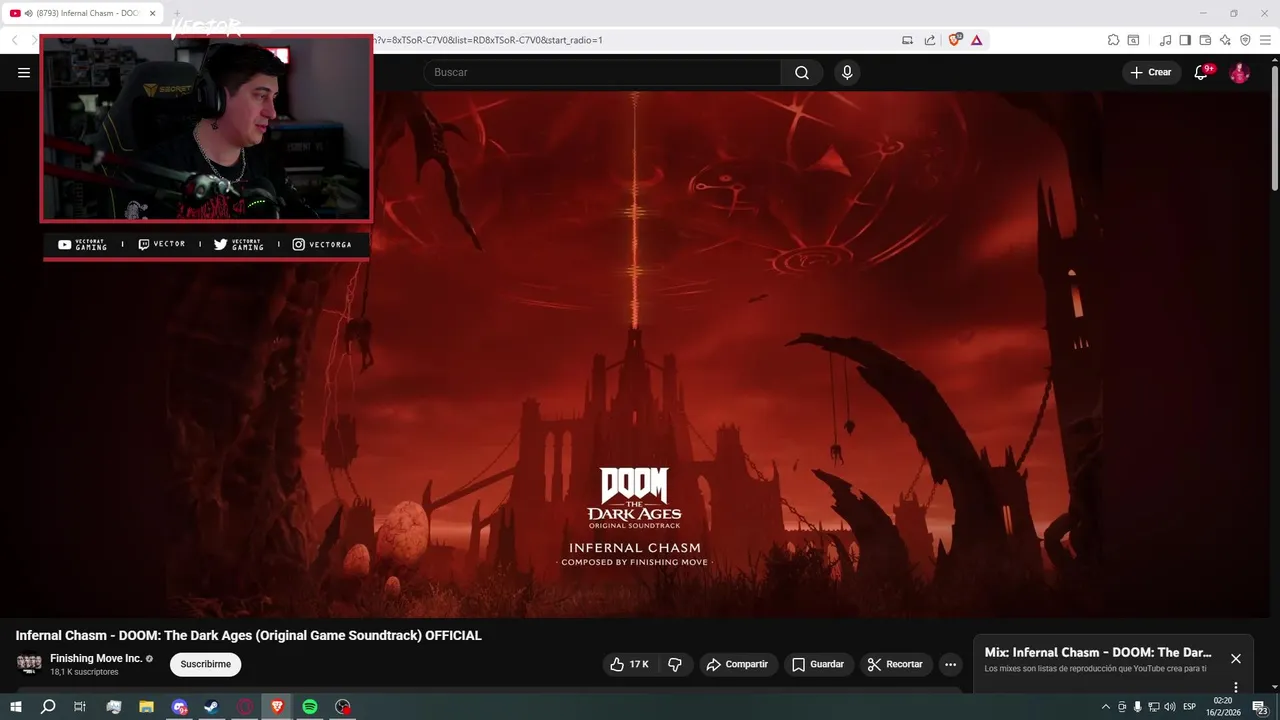Open Task View in taskbar
Screen dimensions: 1280x720
(80, 707)
